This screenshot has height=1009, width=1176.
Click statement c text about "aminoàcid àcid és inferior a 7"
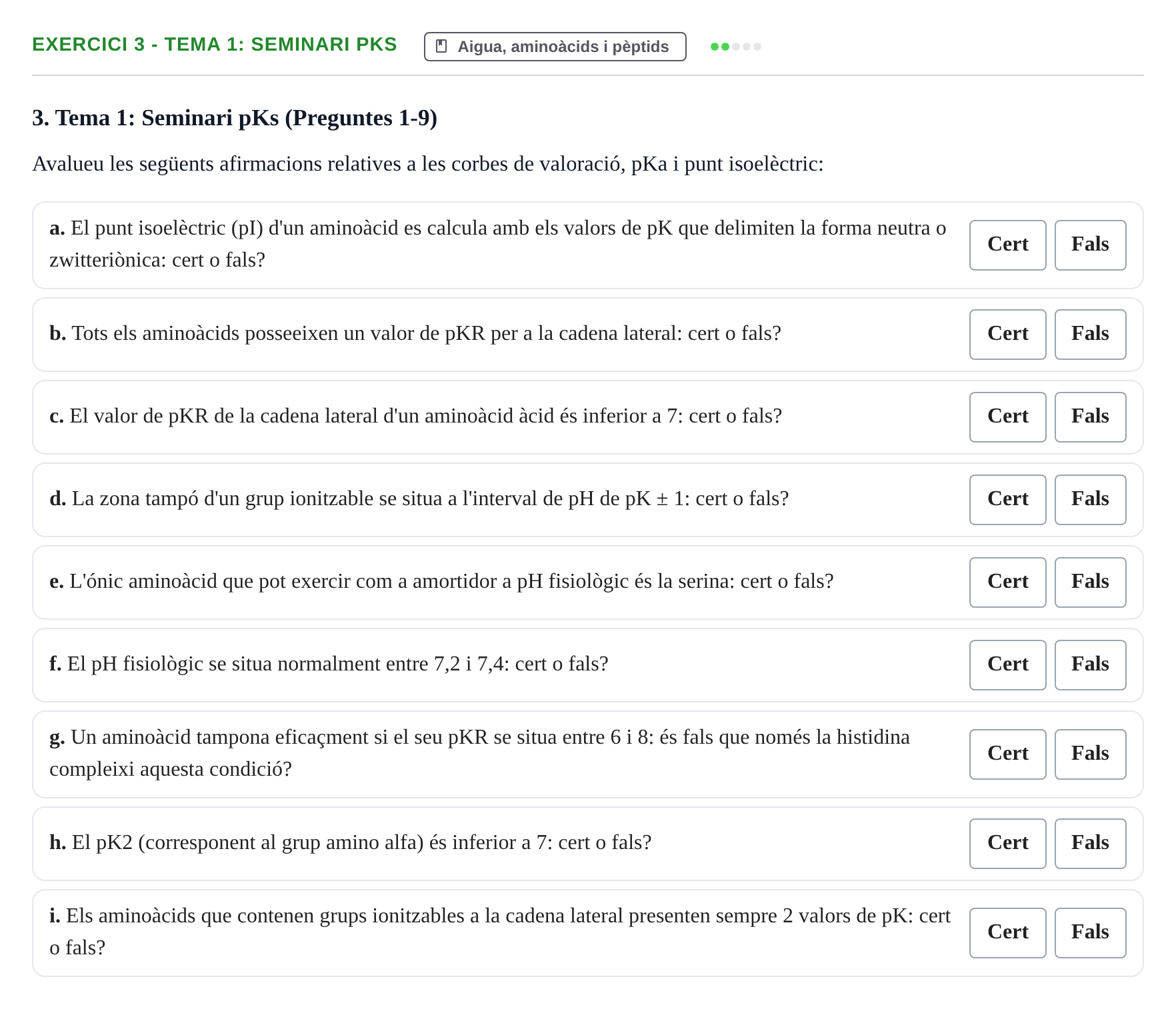[x=416, y=416]
